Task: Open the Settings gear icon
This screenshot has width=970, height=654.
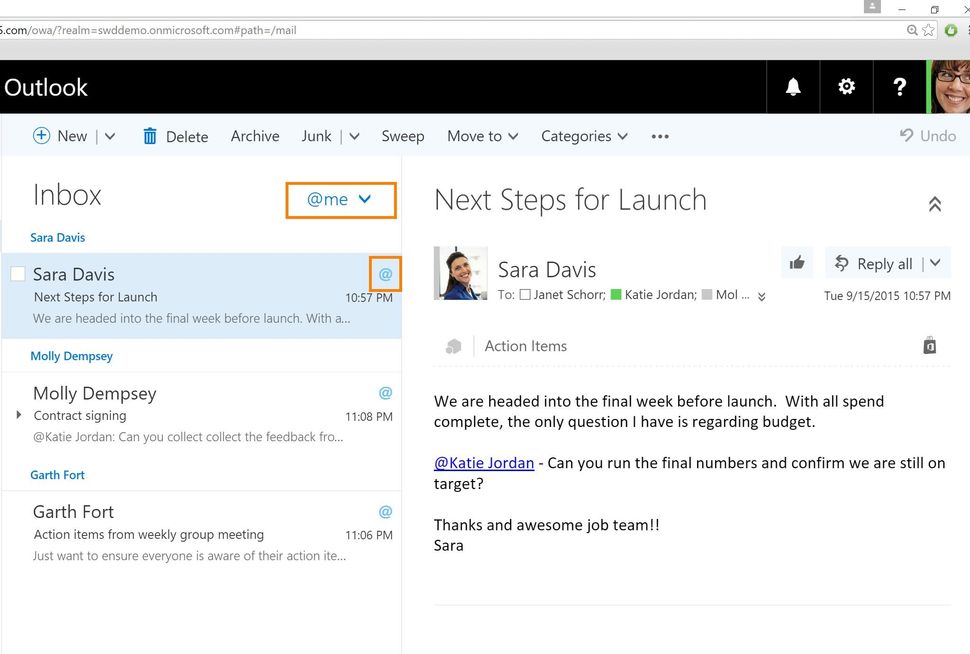Action: 846,87
